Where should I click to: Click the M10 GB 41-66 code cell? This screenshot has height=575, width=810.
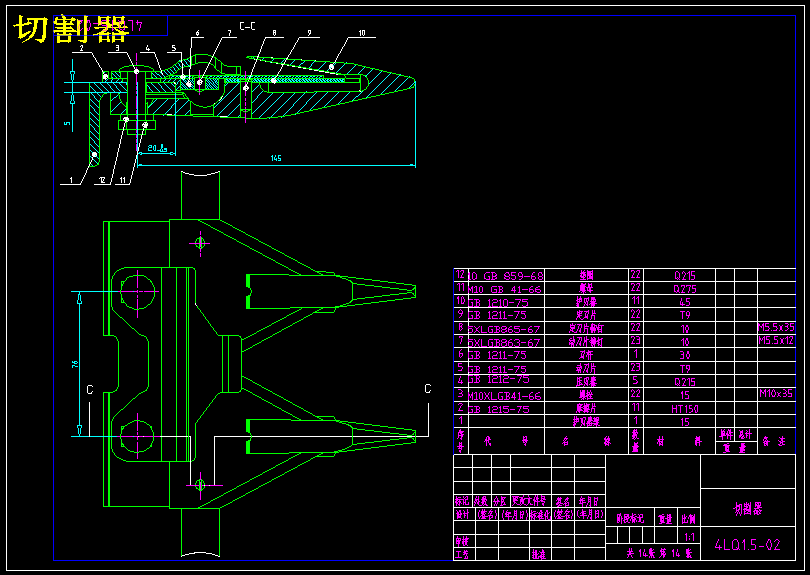click(x=505, y=289)
